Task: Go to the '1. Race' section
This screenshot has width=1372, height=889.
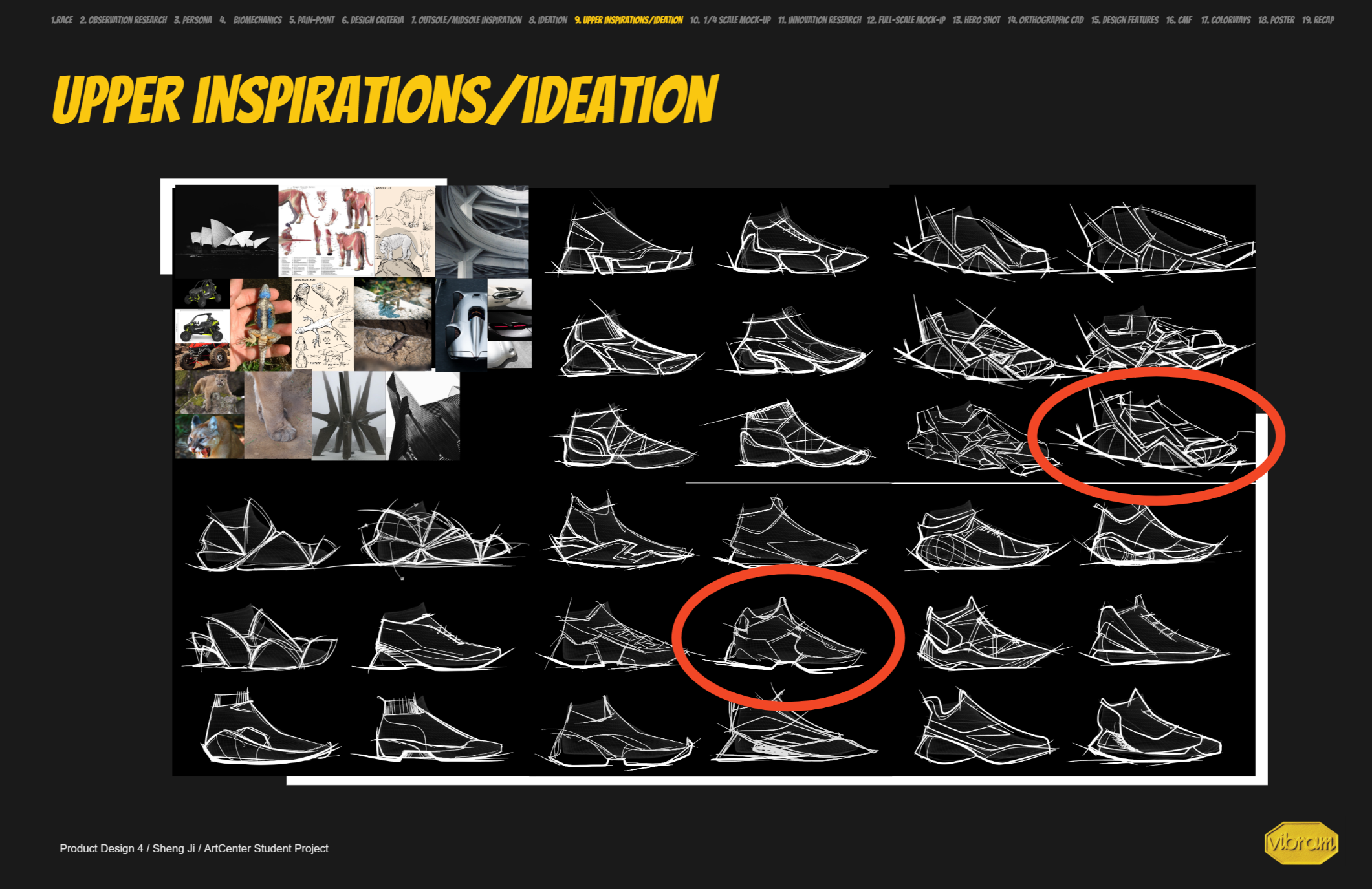Action: pyautogui.click(x=61, y=20)
